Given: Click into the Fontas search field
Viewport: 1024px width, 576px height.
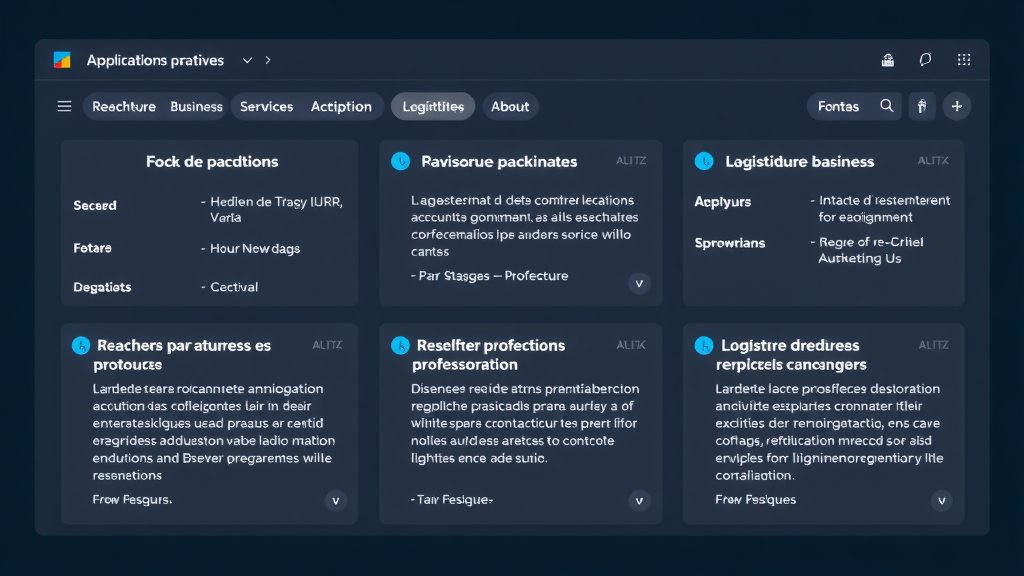Looking at the screenshot, I should tap(838, 106).
